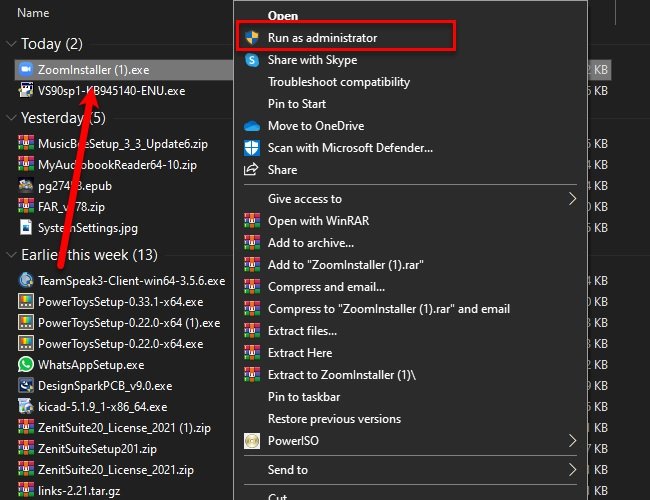Viewport: 650px width, 500px height.
Task: Expand the PowerISO submenu arrow
Action: [572, 441]
